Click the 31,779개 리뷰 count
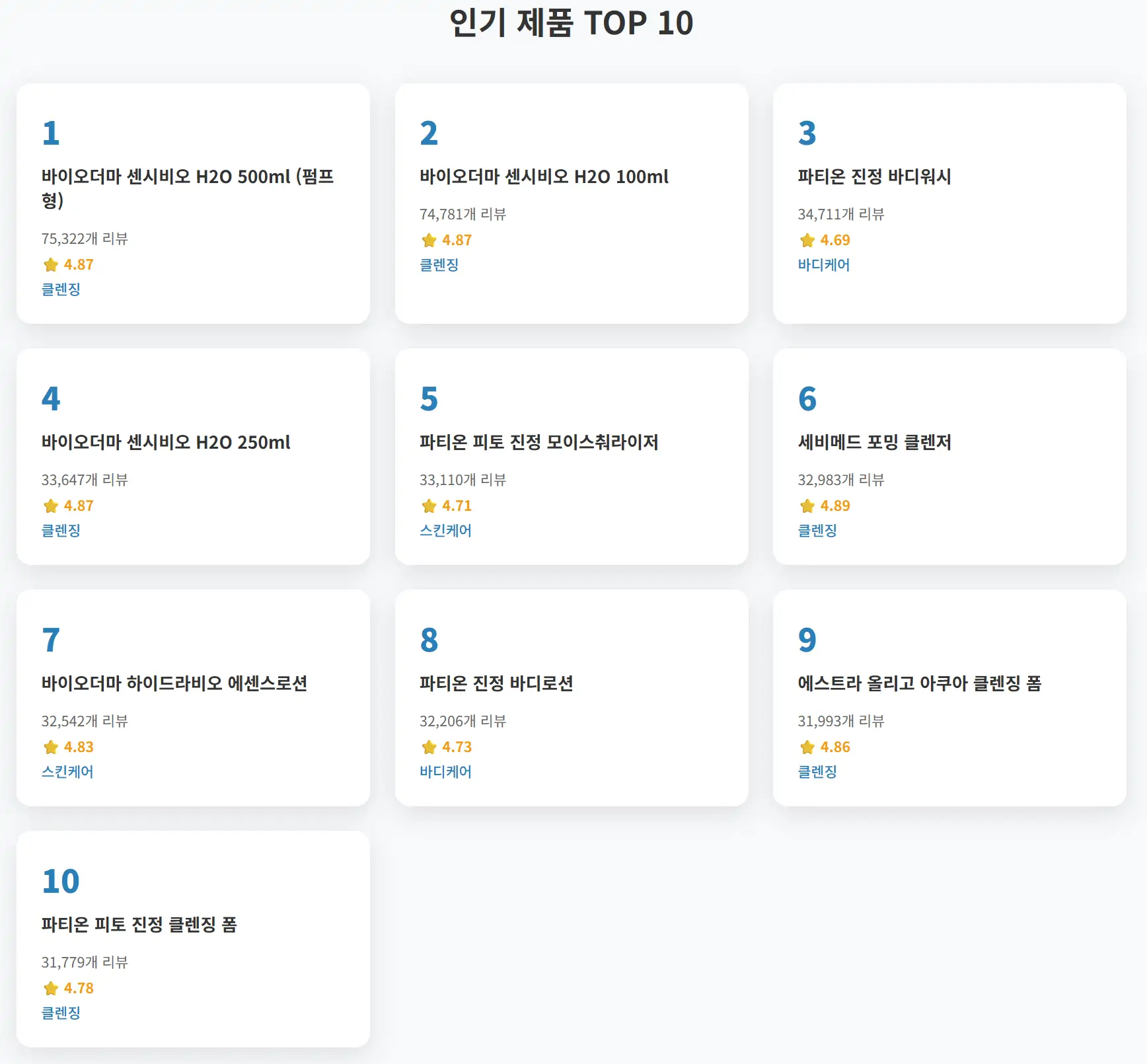 click(85, 962)
